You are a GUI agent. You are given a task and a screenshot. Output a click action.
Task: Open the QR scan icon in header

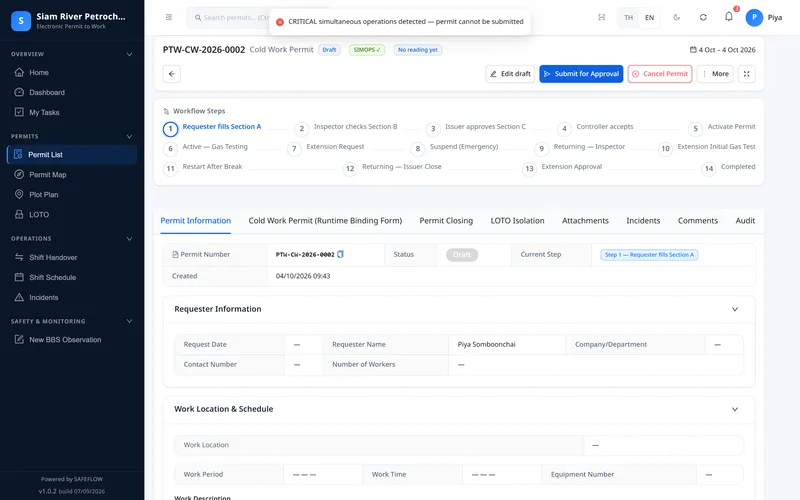coord(602,17)
